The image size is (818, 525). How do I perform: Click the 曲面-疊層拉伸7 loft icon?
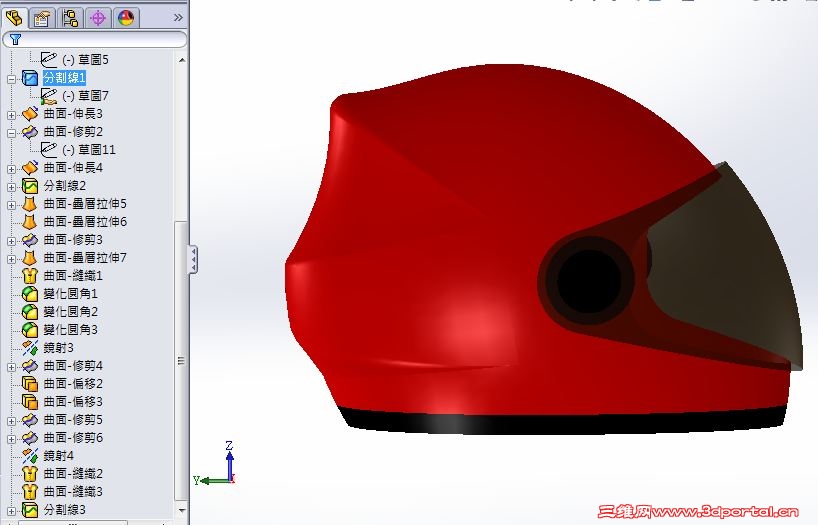click(30, 258)
